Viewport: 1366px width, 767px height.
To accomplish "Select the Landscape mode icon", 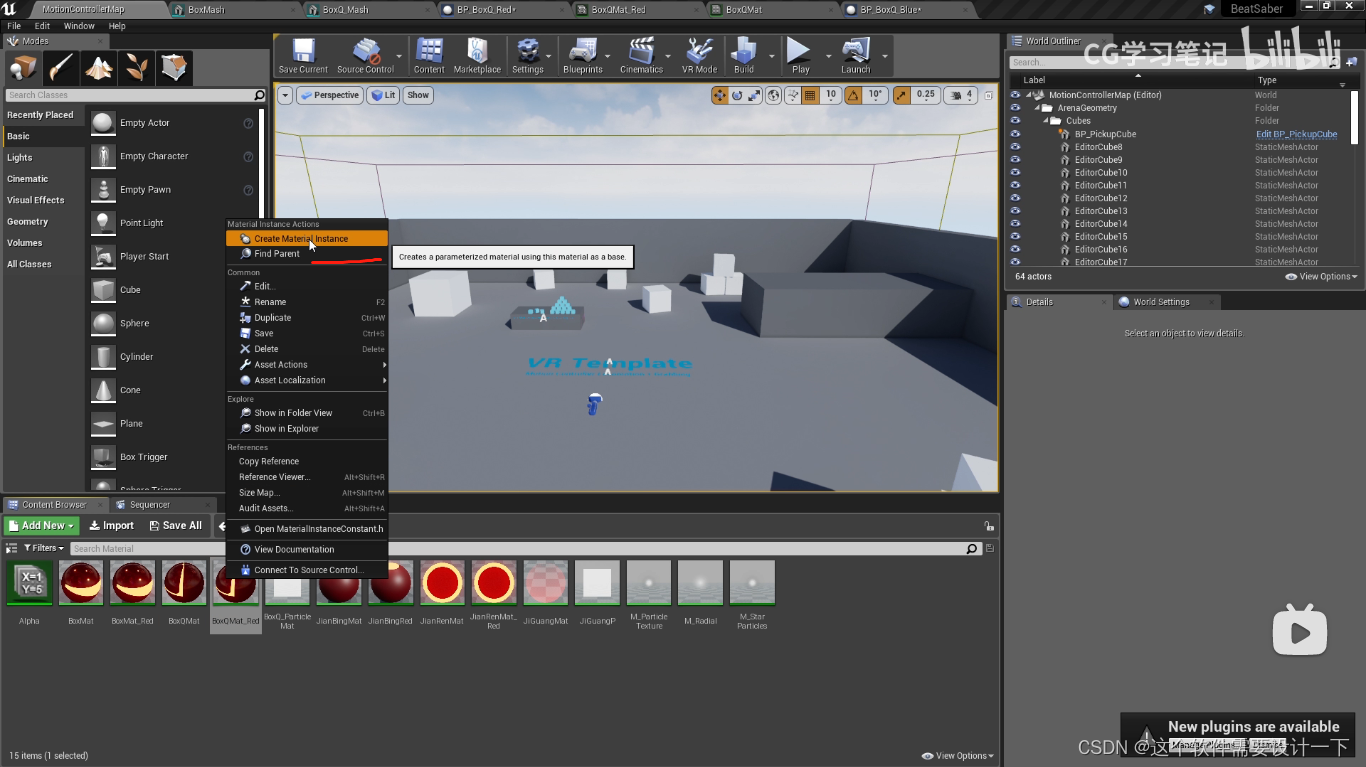I will point(99,67).
